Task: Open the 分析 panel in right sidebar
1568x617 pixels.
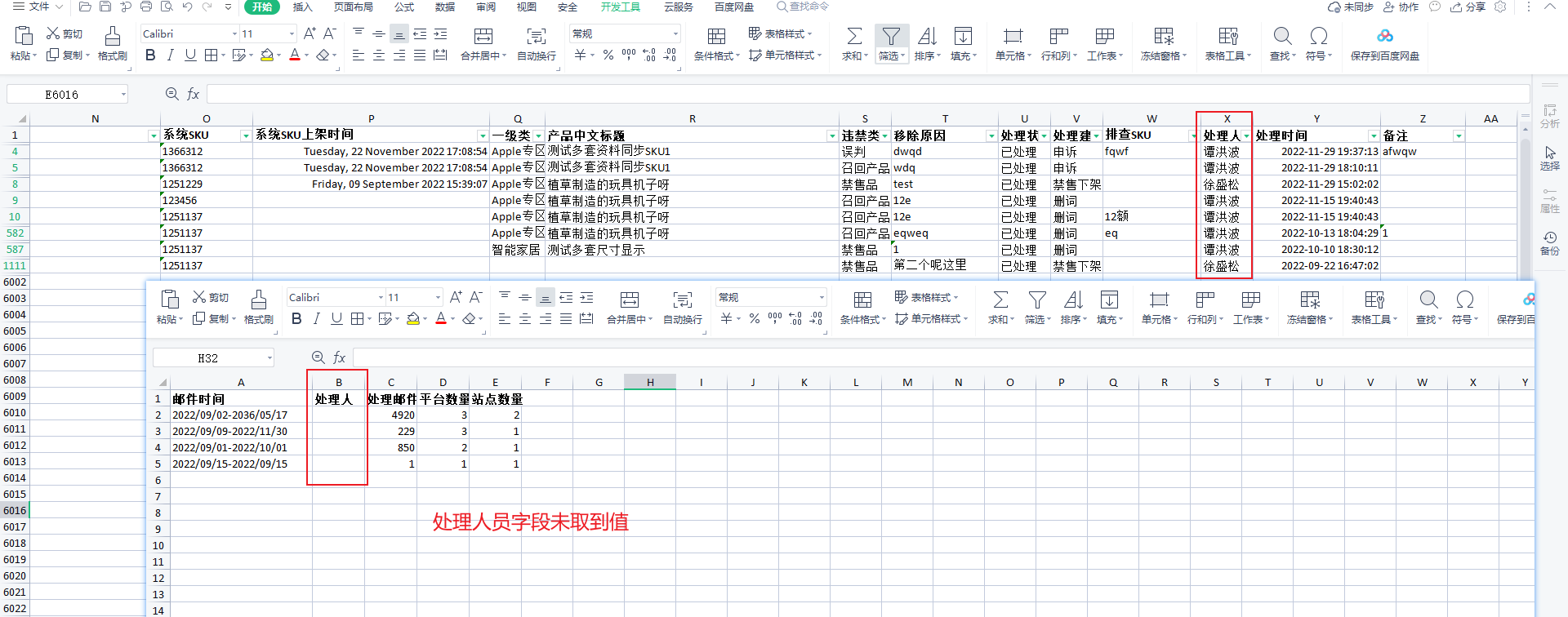Action: click(x=1549, y=116)
